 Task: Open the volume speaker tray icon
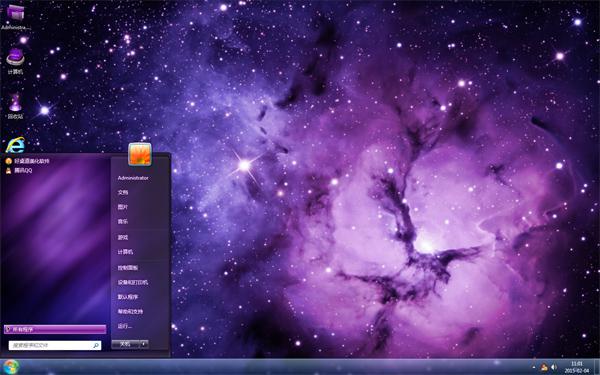tap(553, 368)
